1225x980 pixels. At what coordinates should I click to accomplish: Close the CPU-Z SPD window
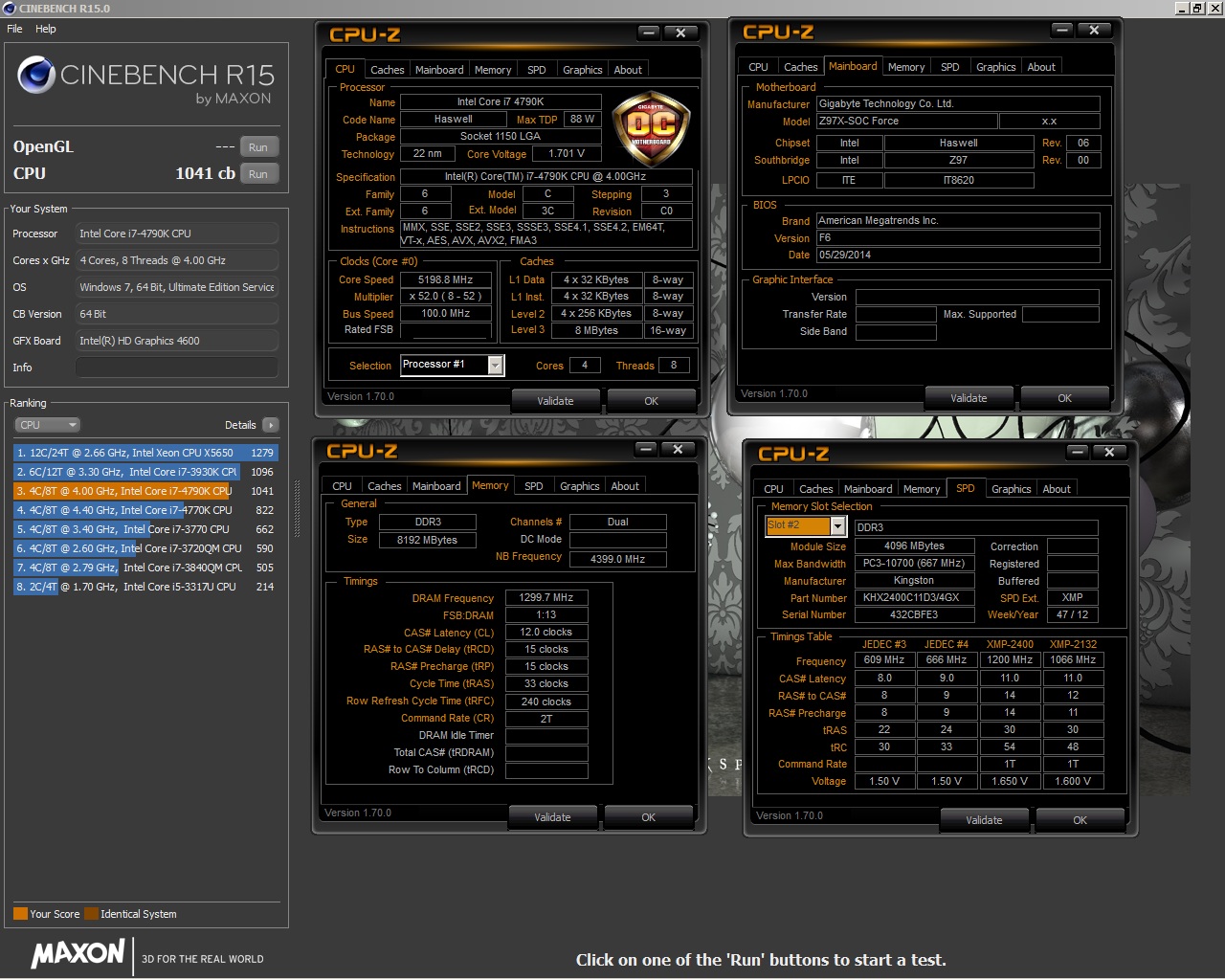[1109, 452]
